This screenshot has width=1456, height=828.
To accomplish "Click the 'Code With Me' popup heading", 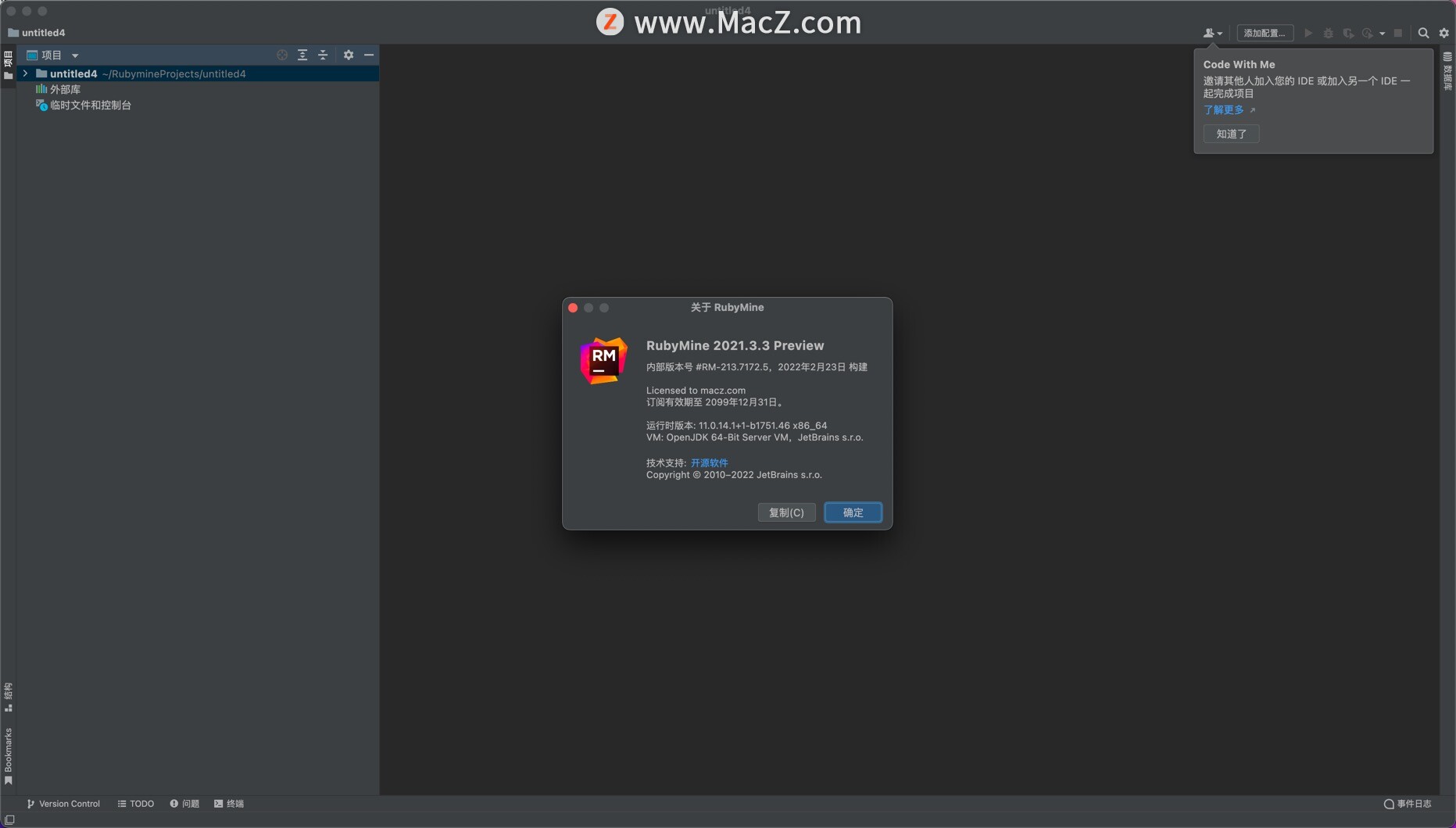I will 1239,65.
